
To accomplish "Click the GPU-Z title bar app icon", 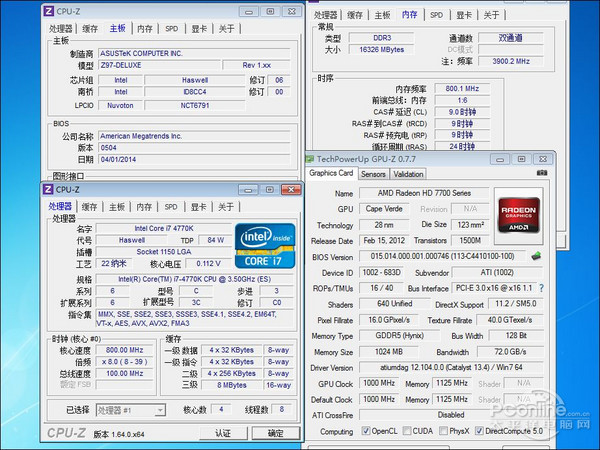I will tap(311, 157).
